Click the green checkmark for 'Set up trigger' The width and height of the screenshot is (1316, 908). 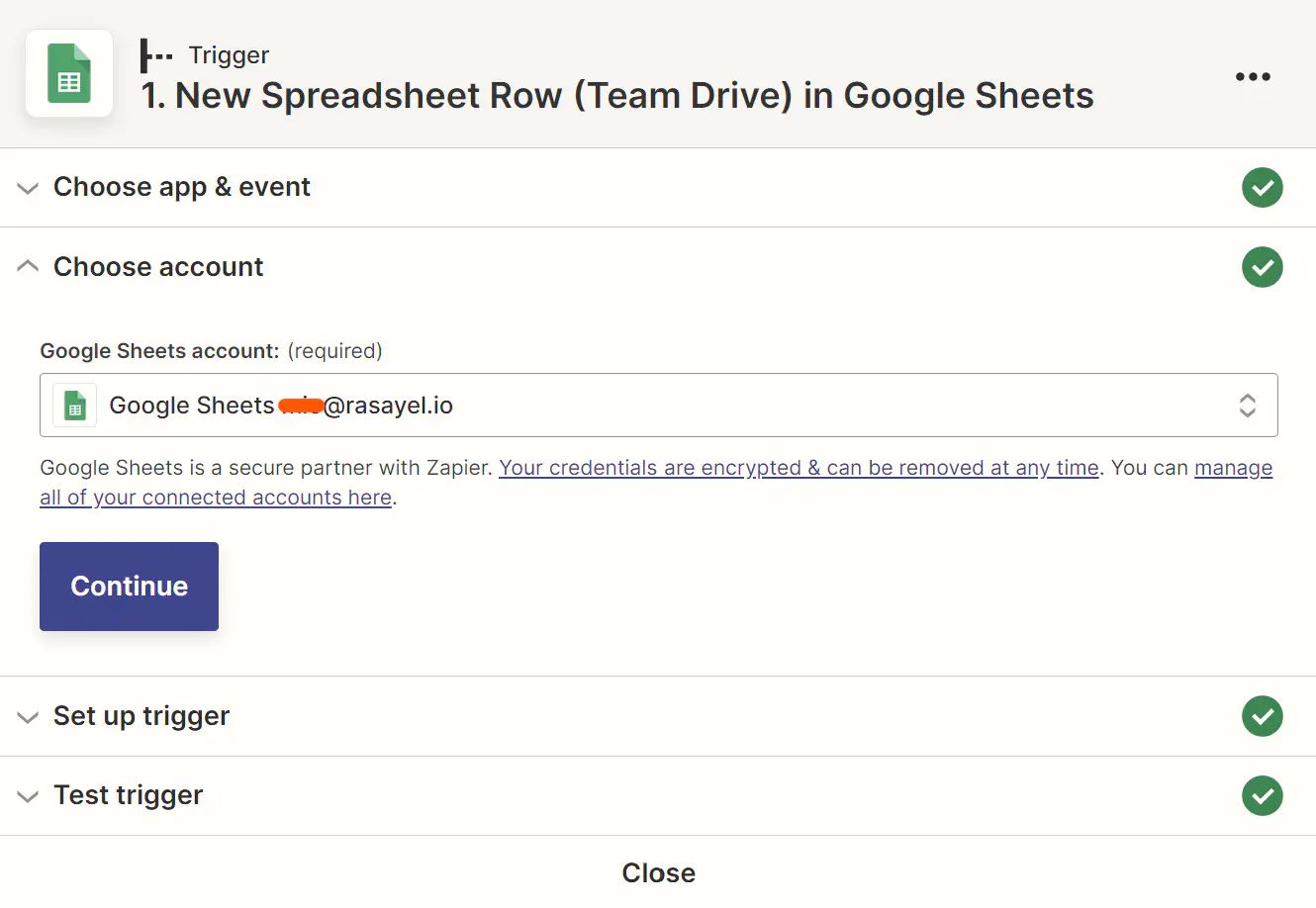pos(1263,716)
